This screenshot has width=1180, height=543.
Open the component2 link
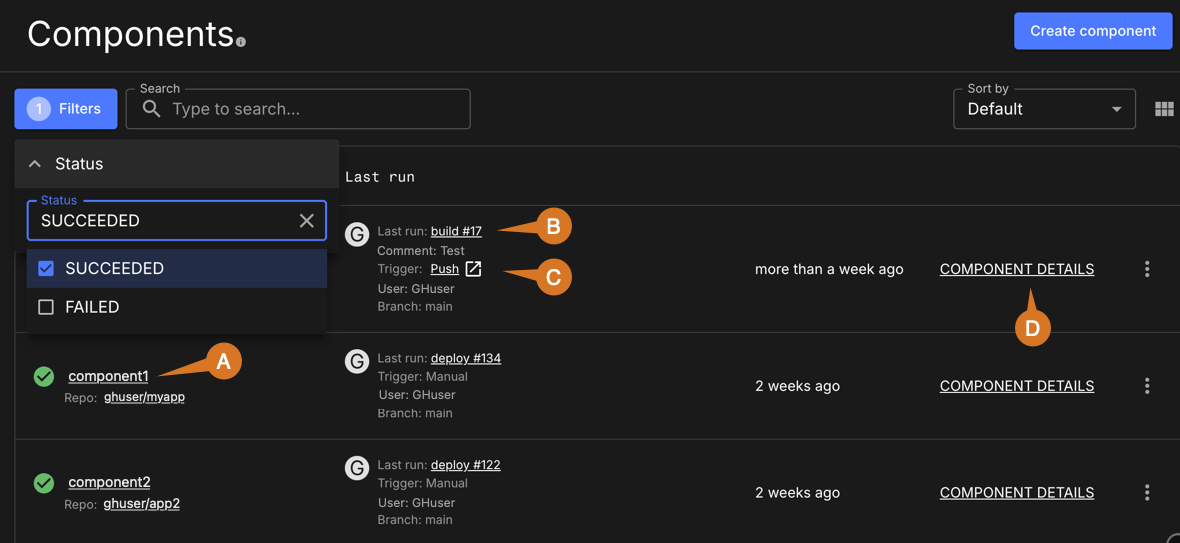(109, 482)
